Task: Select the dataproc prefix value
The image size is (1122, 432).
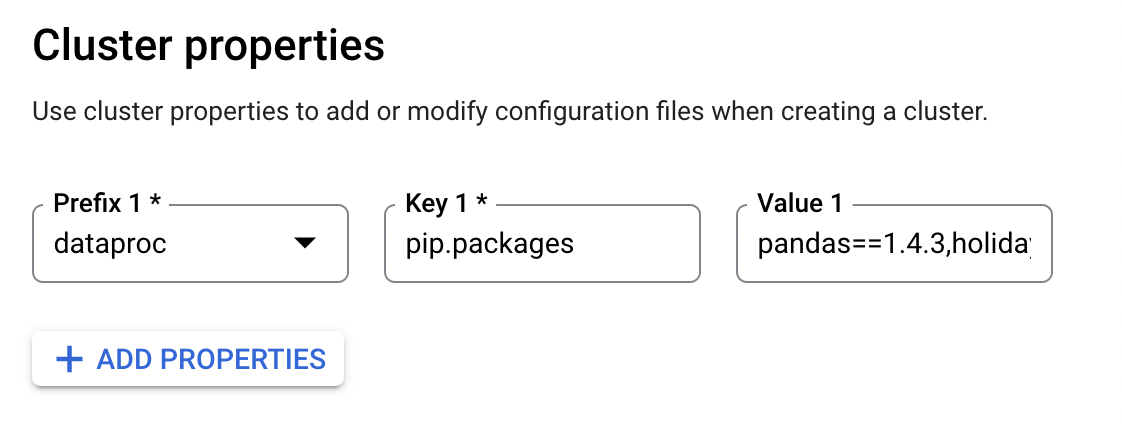Action: click(x=112, y=243)
